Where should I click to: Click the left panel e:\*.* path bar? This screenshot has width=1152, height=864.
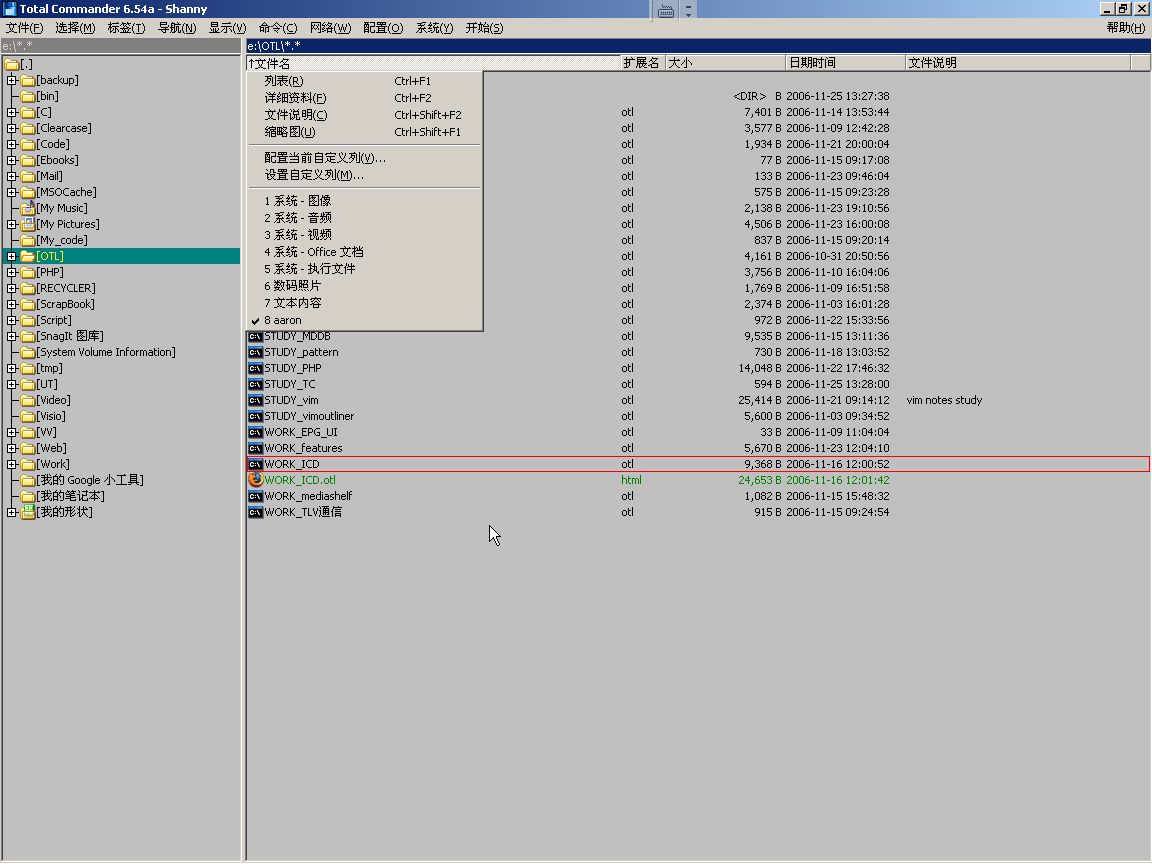(120, 46)
